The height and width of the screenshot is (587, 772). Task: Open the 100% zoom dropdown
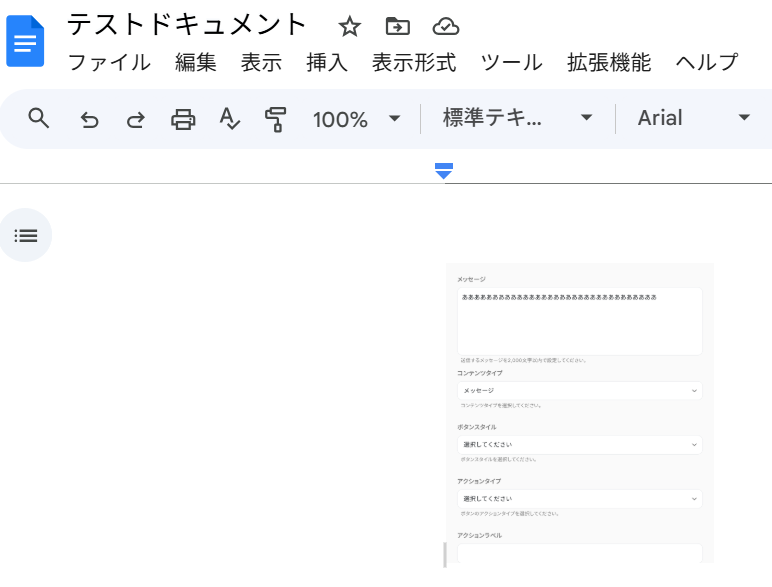pos(356,120)
